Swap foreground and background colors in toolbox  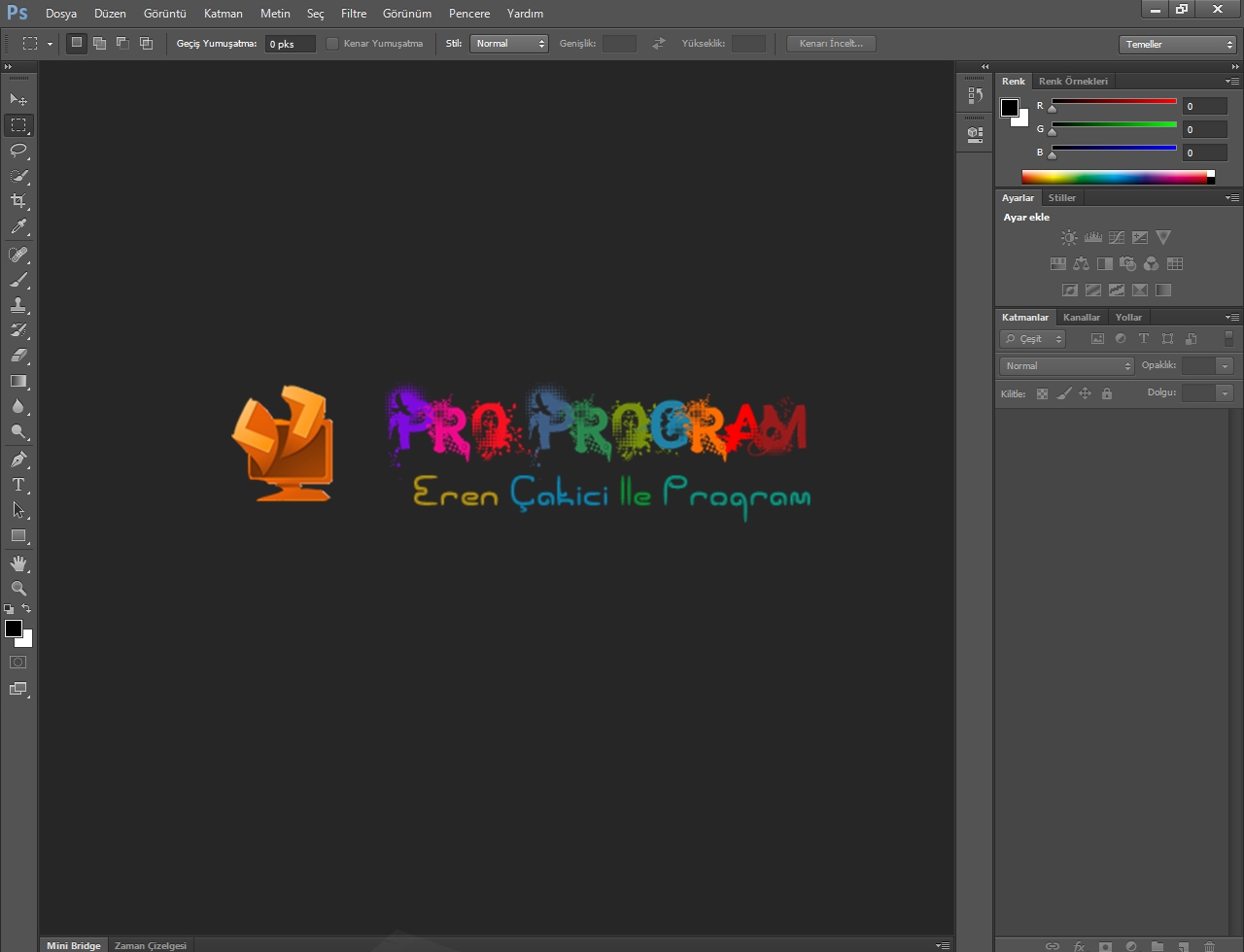[26, 609]
